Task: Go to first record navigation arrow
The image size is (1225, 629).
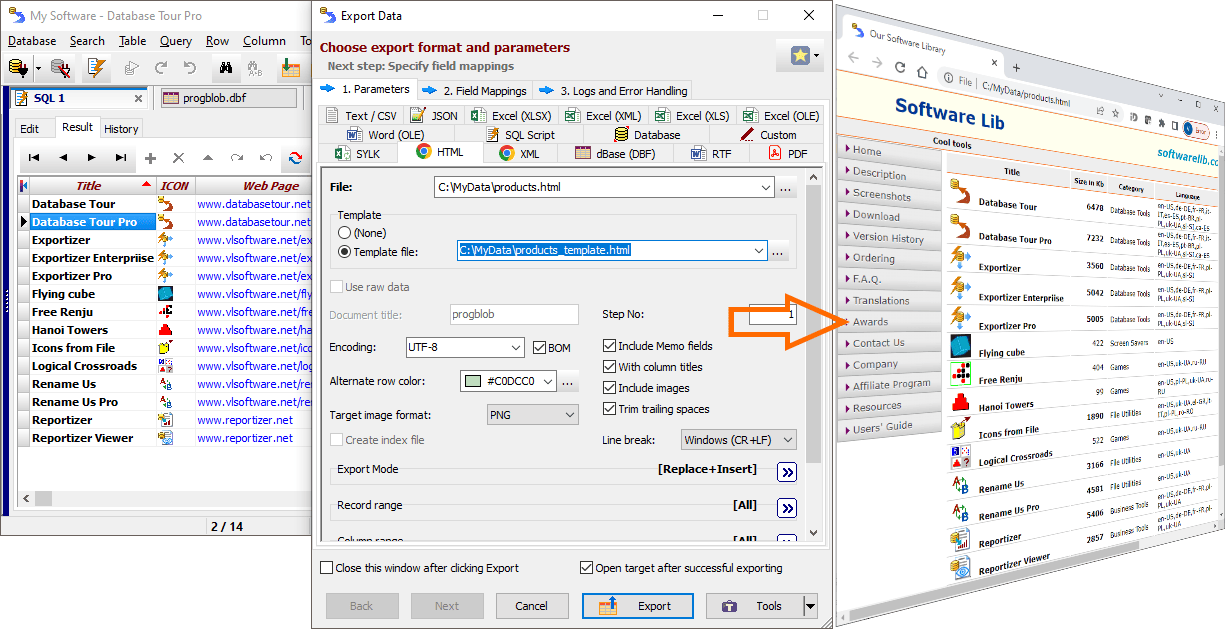Action: (34, 158)
